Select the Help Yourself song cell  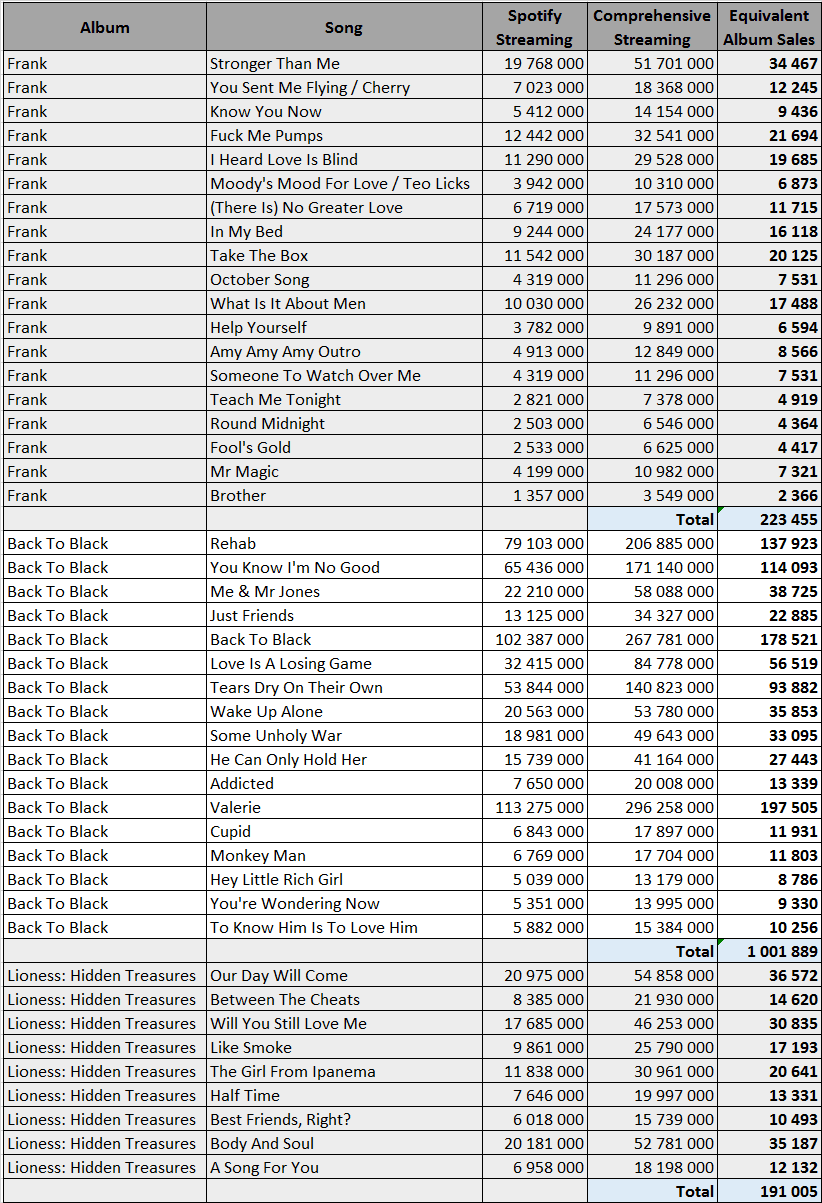[x=344, y=327]
